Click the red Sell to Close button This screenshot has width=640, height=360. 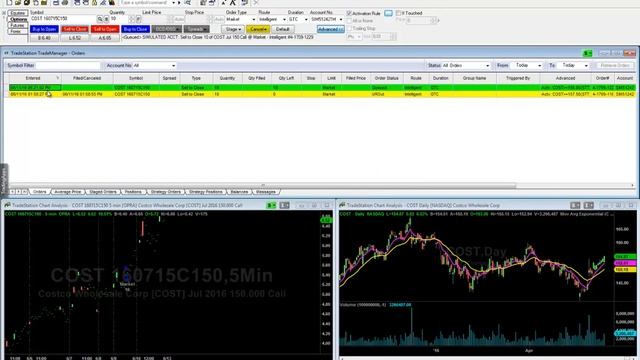pos(75,29)
